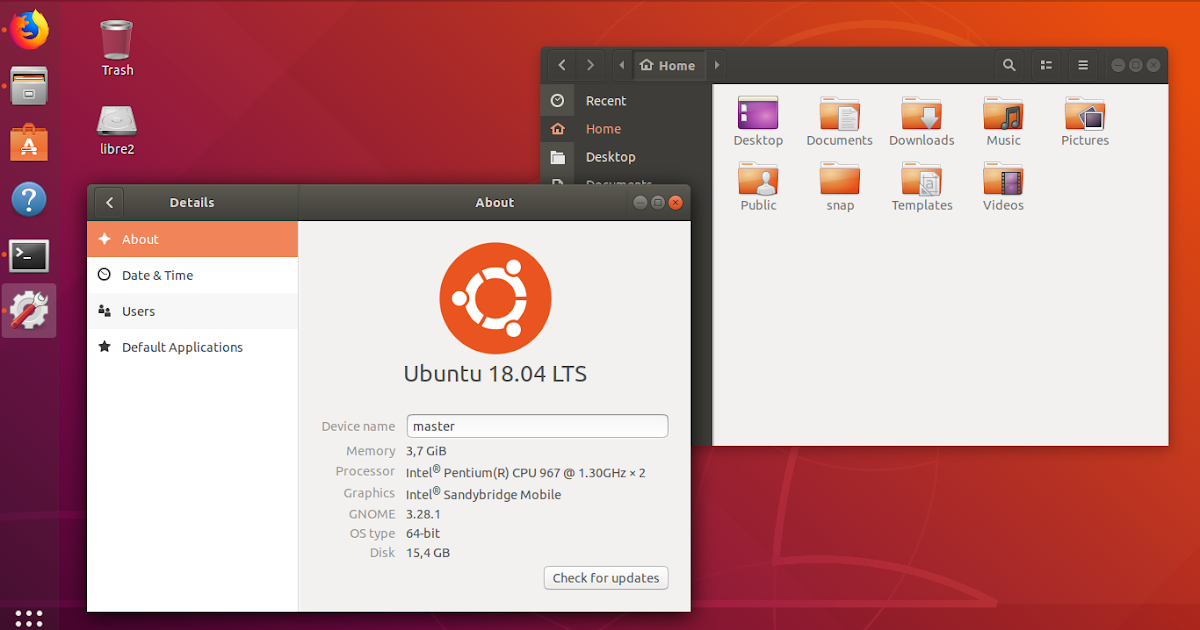Click the Device name input field
Screen dimensions: 1200x630
coord(537,426)
